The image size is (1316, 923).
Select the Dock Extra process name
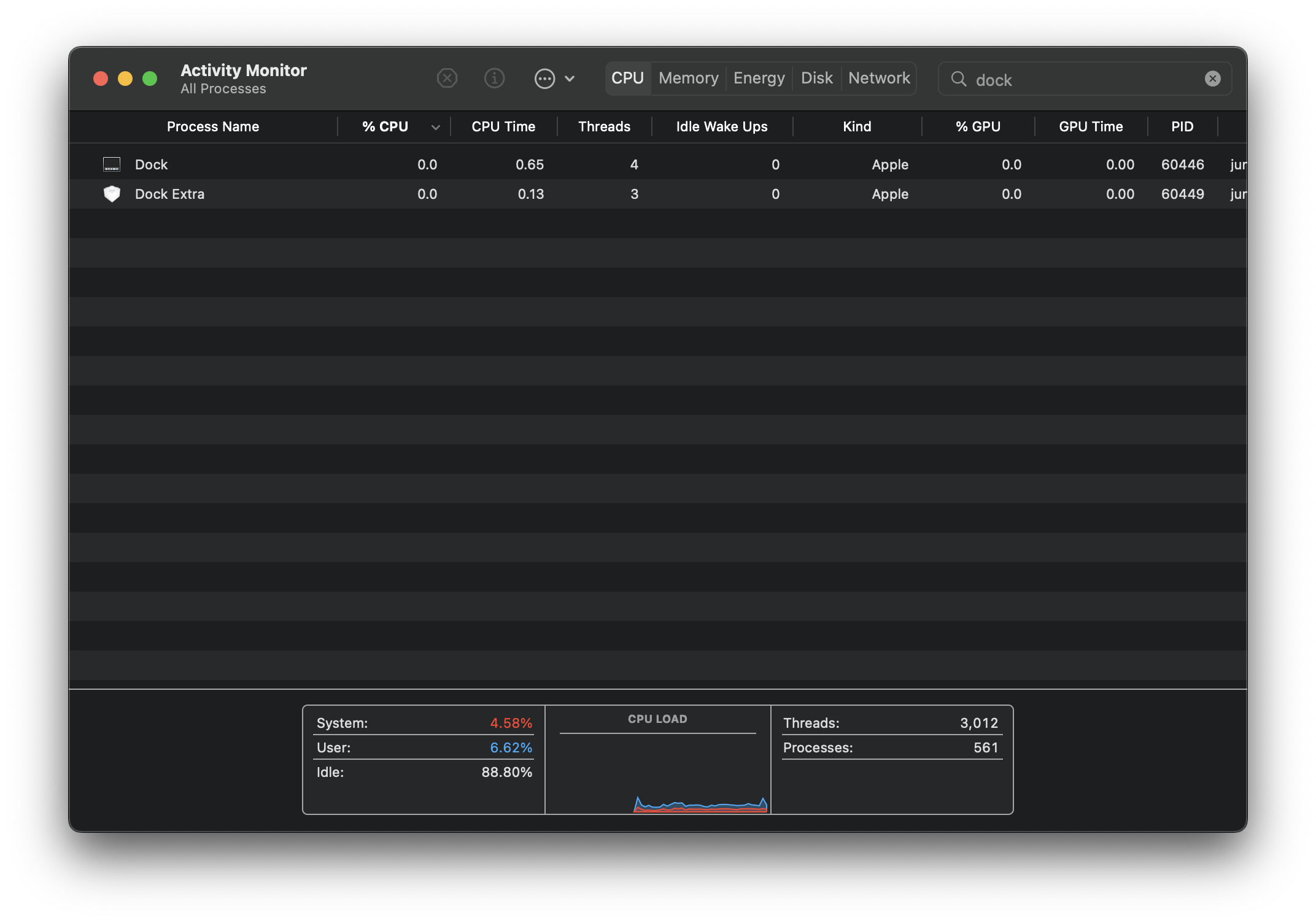point(169,194)
